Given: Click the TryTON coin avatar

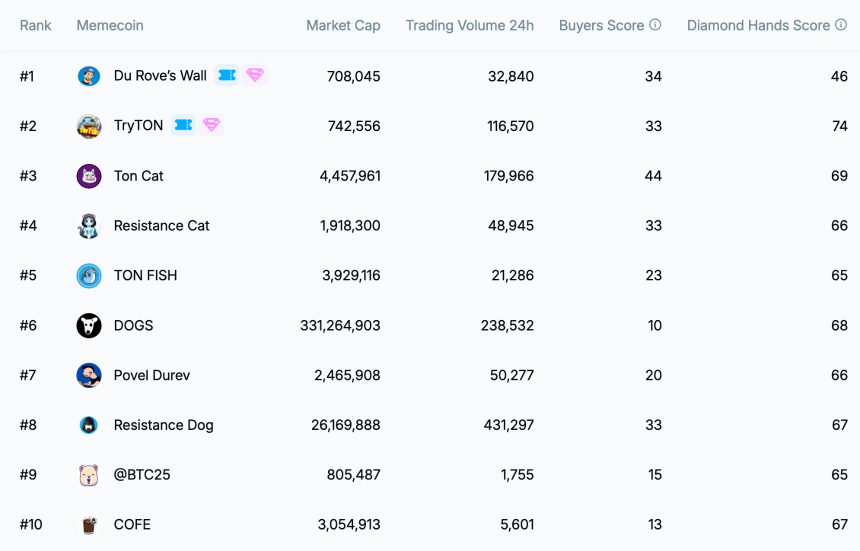Looking at the screenshot, I should tap(89, 126).
